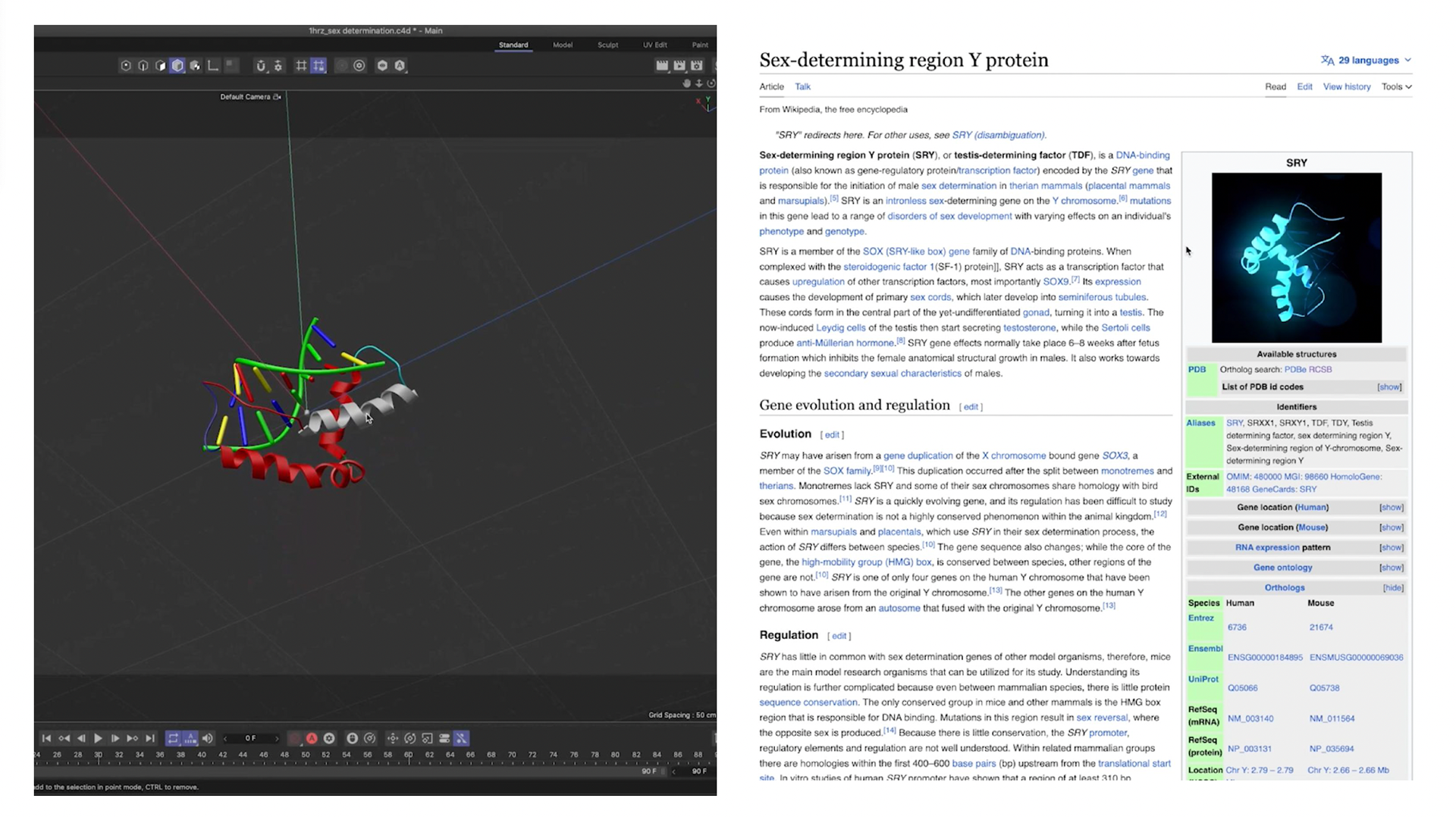
Task: Switch to the Paint layout tab
Action: (700, 45)
